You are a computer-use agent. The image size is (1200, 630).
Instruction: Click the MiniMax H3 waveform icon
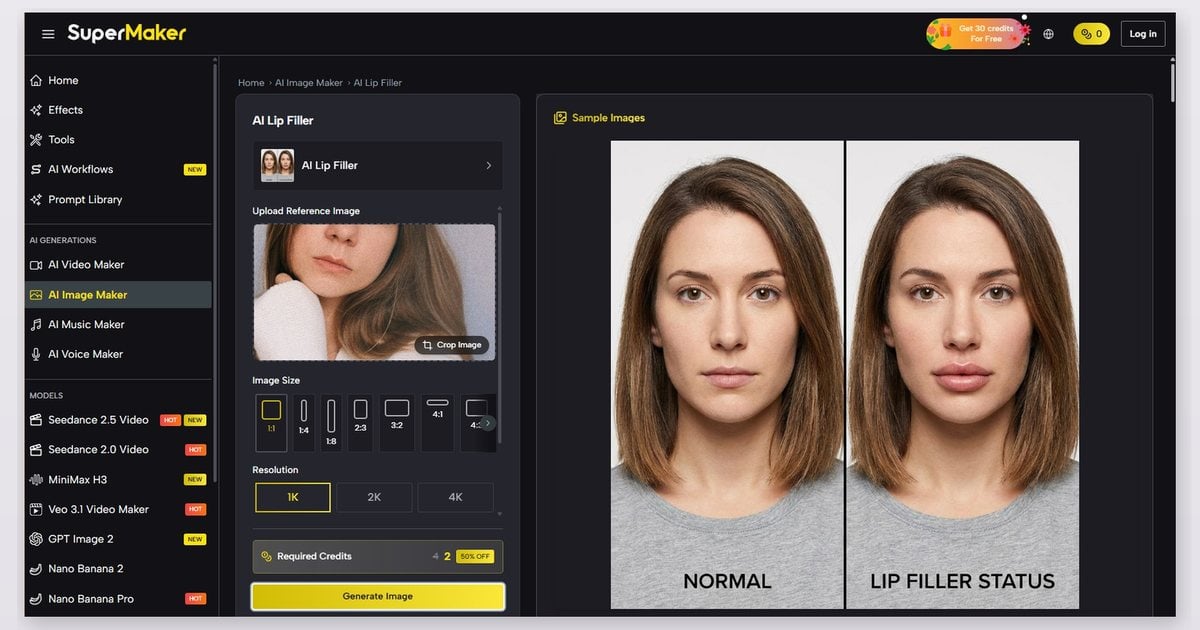coord(36,480)
